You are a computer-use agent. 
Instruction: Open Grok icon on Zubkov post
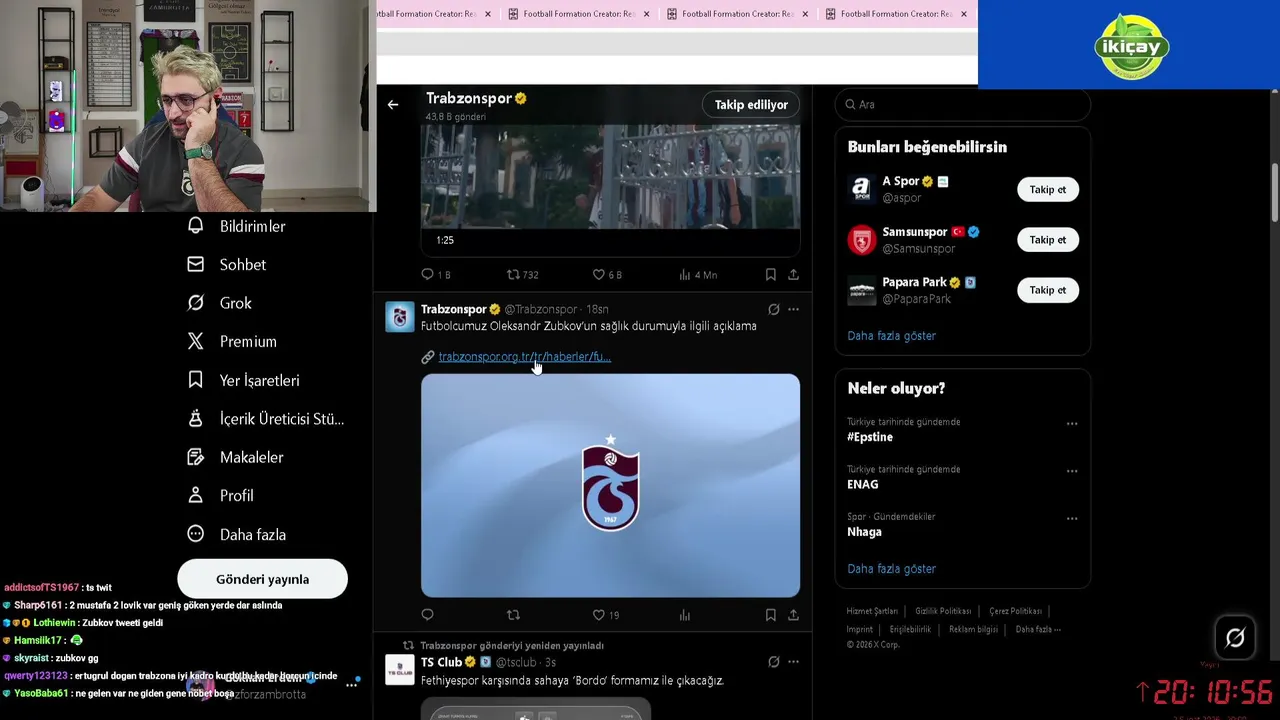pos(773,309)
